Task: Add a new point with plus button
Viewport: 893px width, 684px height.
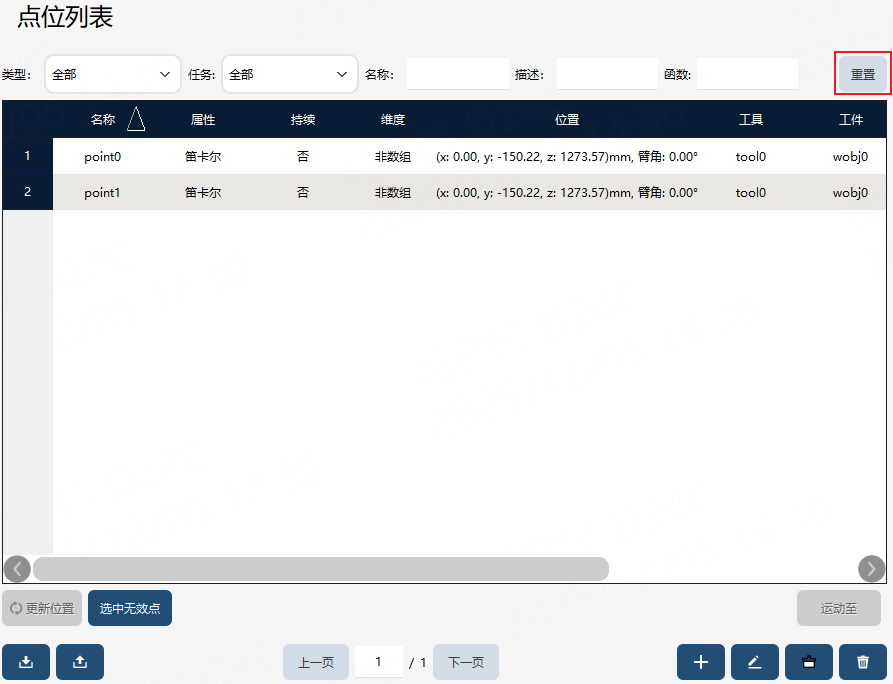Action: (x=701, y=662)
